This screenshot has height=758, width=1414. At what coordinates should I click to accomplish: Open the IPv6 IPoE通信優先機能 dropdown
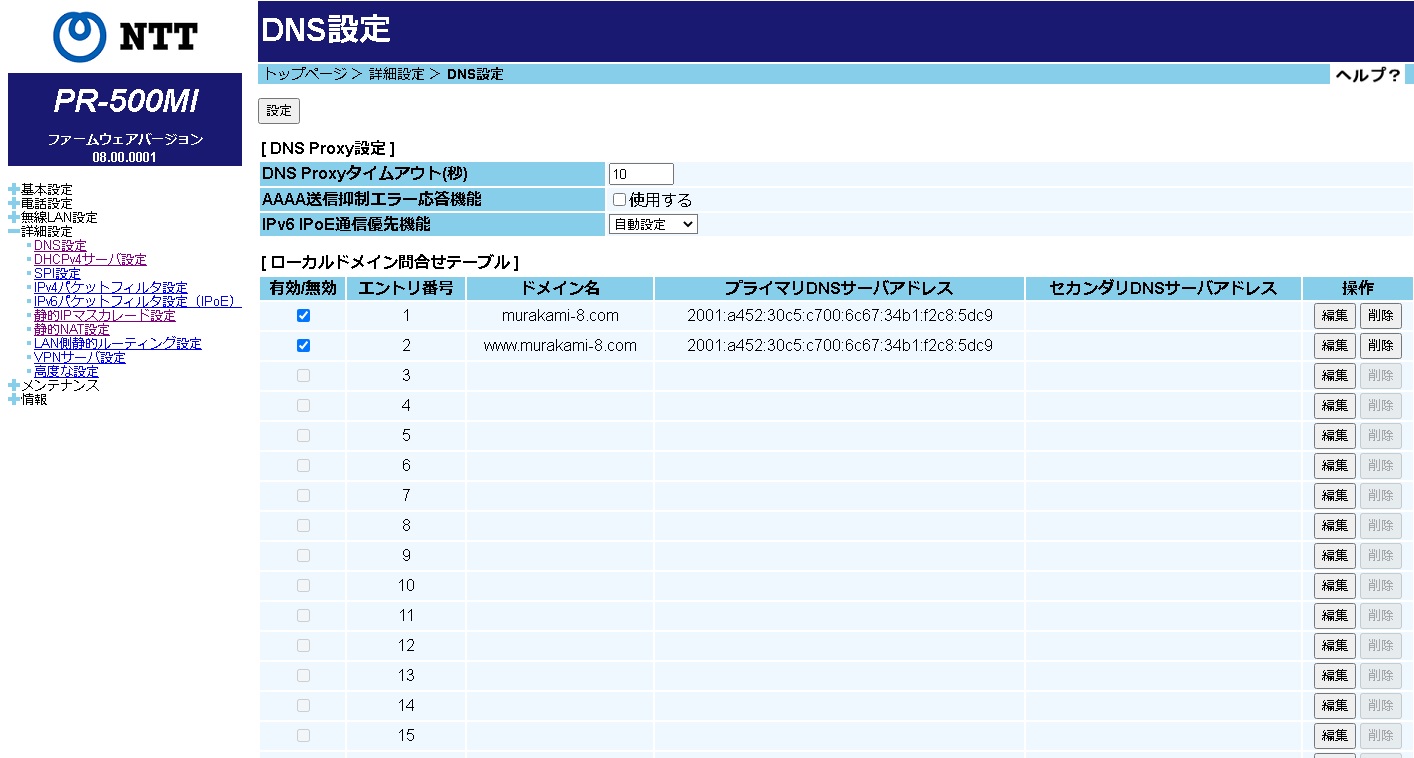coord(653,225)
